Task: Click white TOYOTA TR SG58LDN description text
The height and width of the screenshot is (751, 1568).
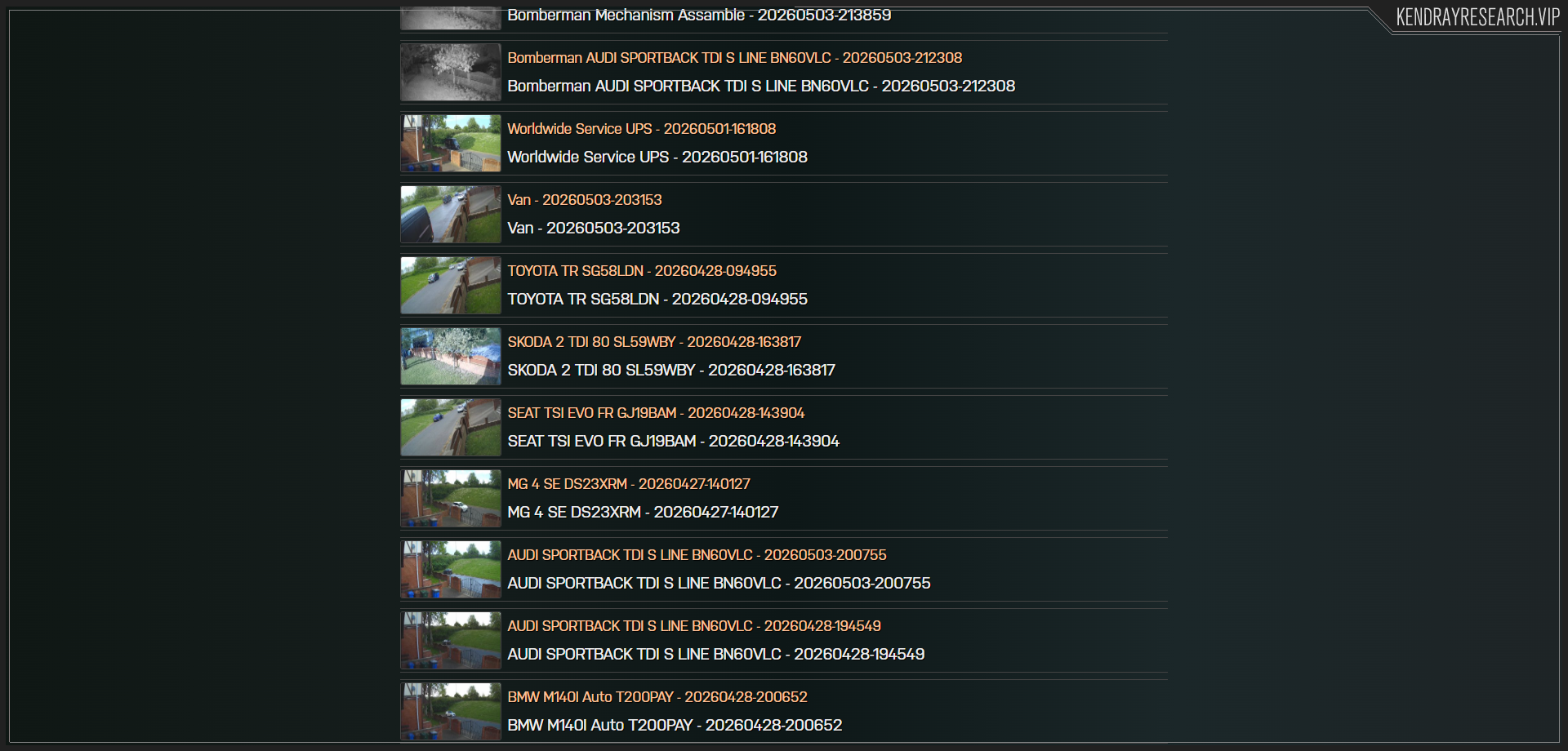Action: 657,299
